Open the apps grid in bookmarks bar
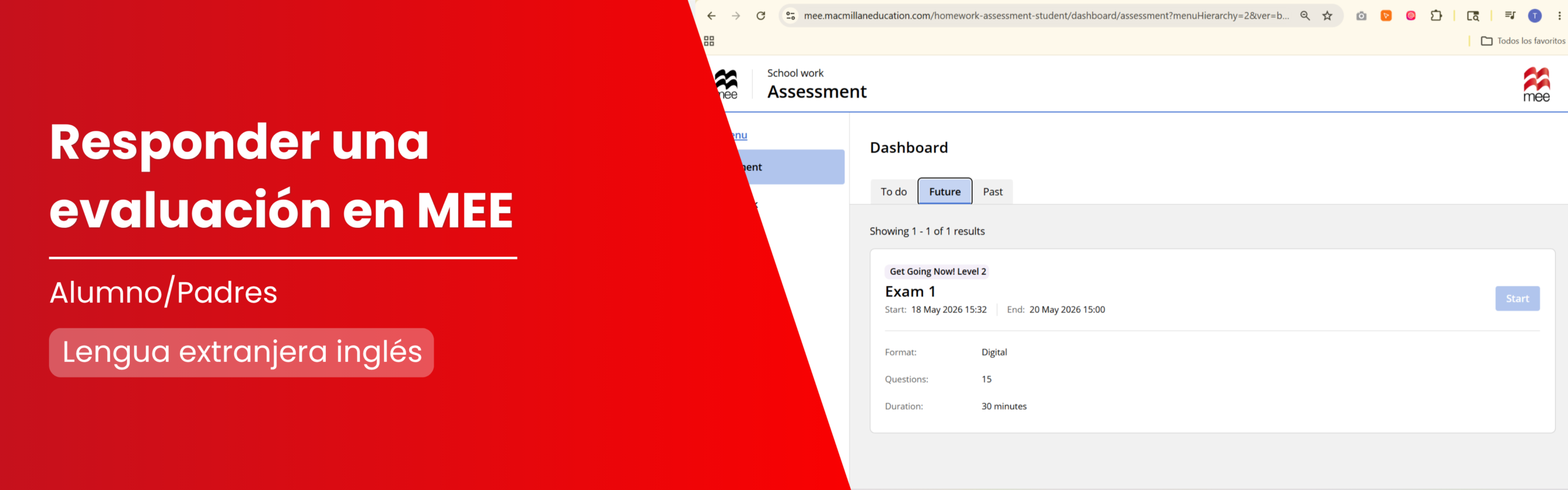The height and width of the screenshot is (490, 1568). [709, 41]
